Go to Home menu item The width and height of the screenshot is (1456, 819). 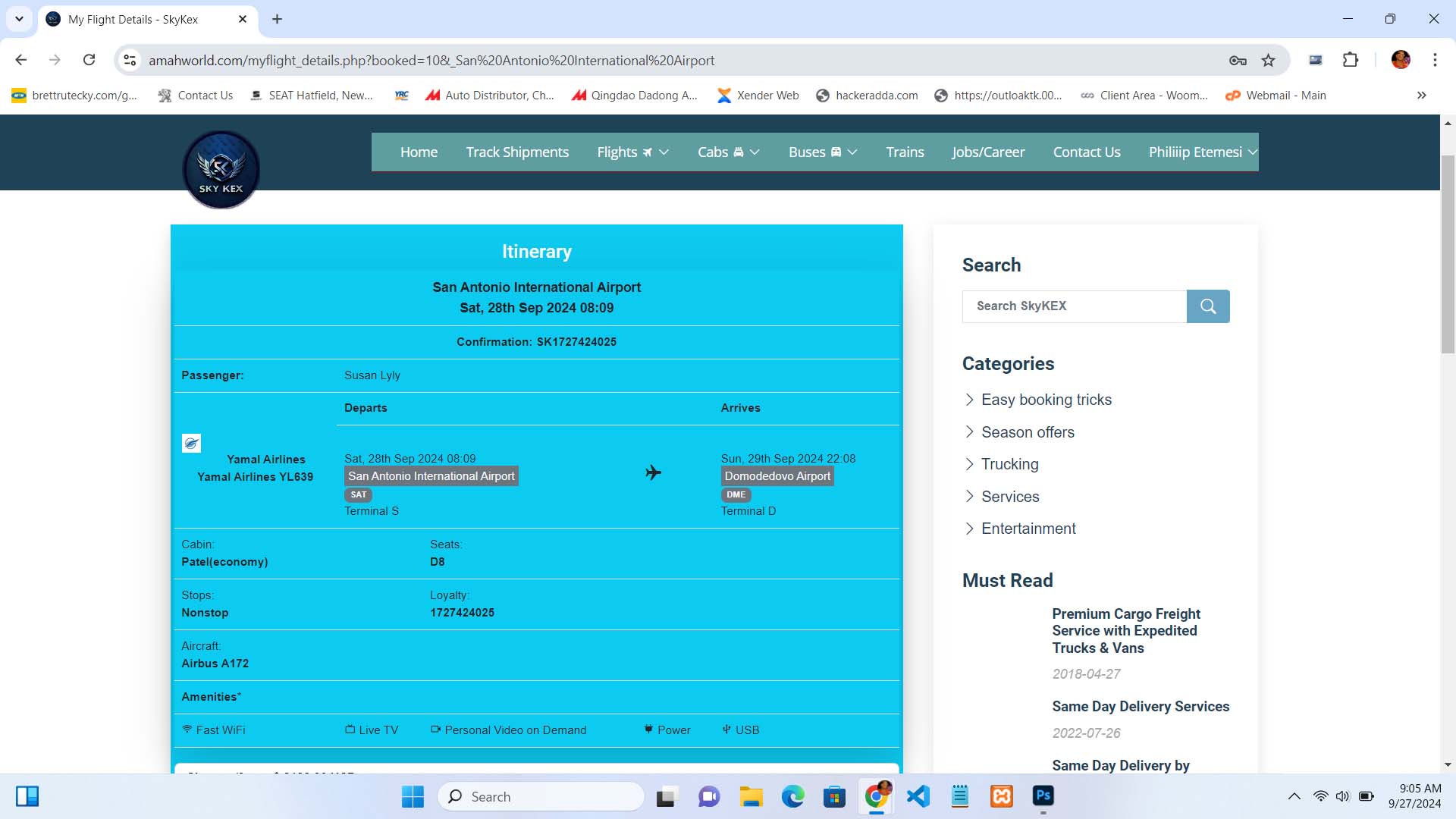[419, 152]
